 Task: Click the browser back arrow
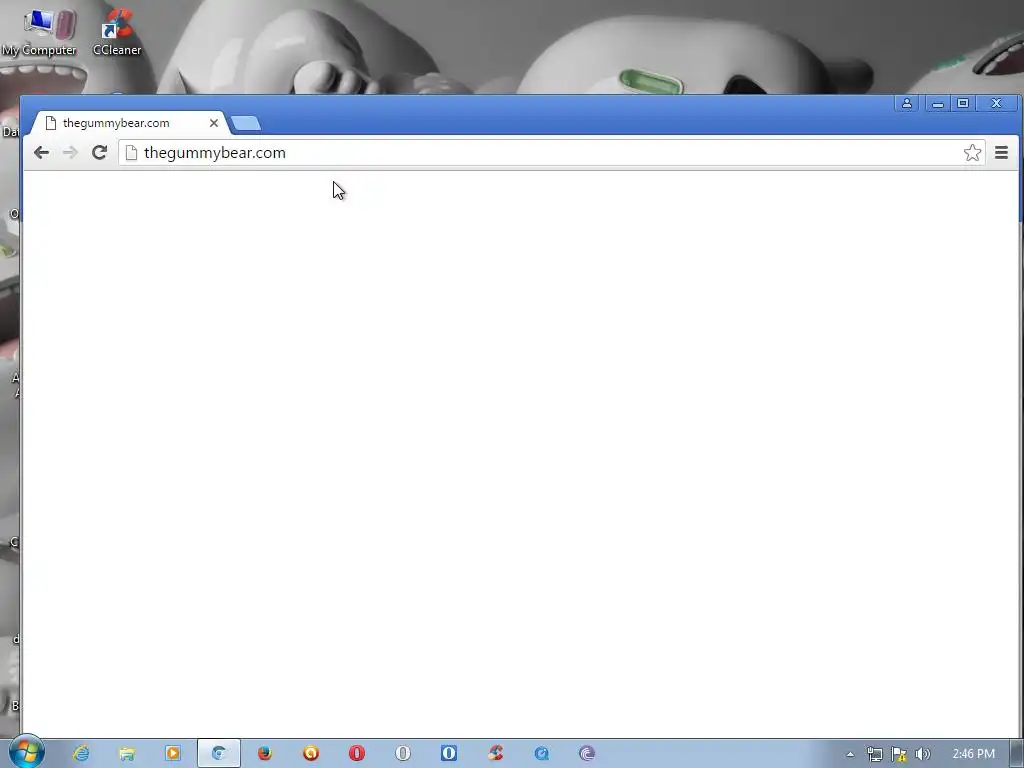coord(41,153)
